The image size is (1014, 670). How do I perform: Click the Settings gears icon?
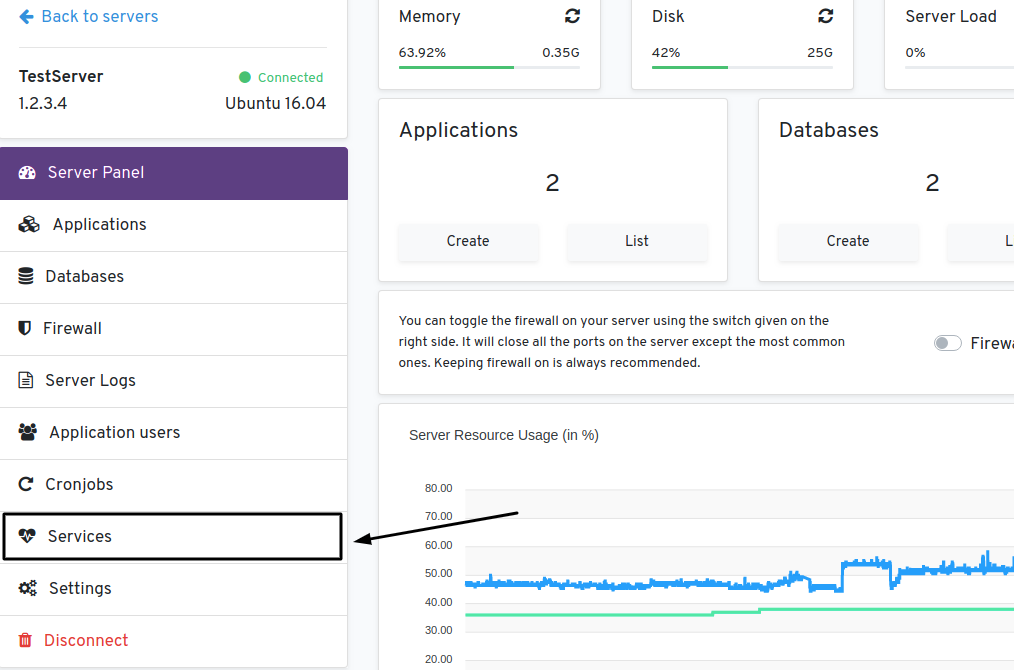[28, 588]
